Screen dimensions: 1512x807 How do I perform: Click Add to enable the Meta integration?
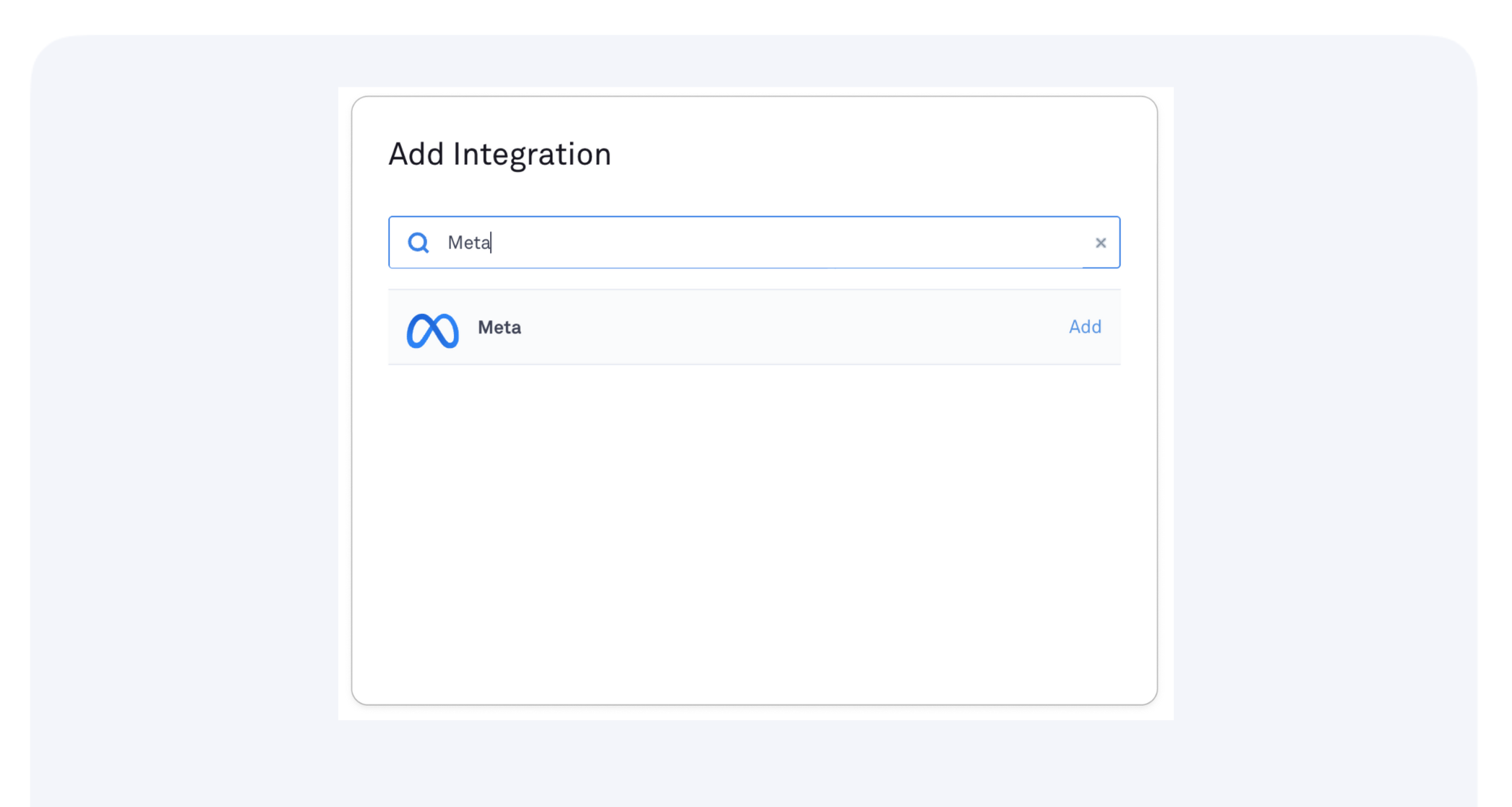[1084, 327]
